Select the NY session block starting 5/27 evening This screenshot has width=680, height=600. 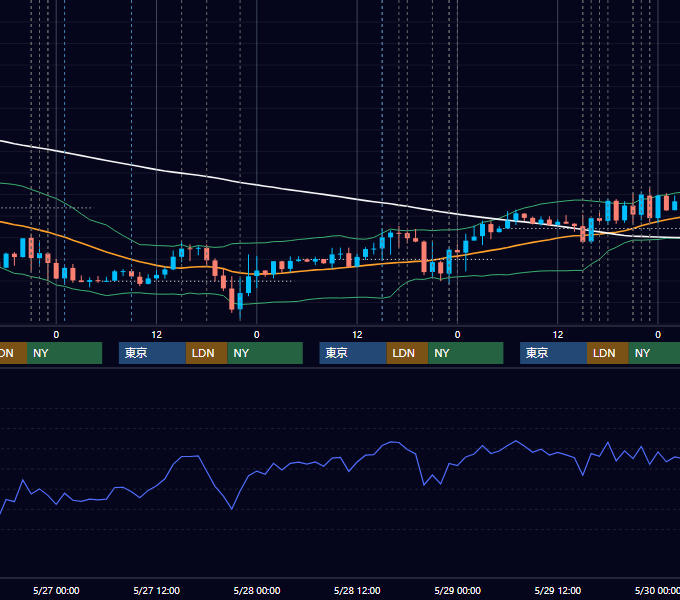pos(265,353)
